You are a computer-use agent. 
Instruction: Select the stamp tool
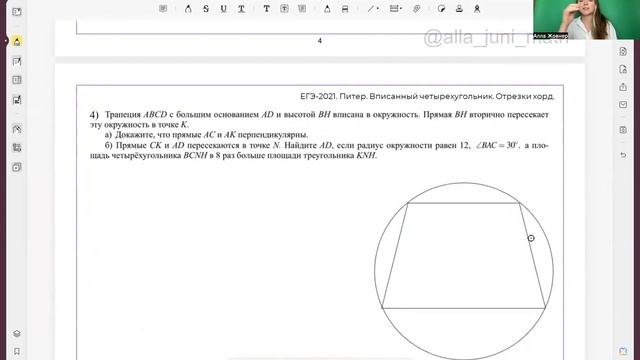(x=459, y=9)
